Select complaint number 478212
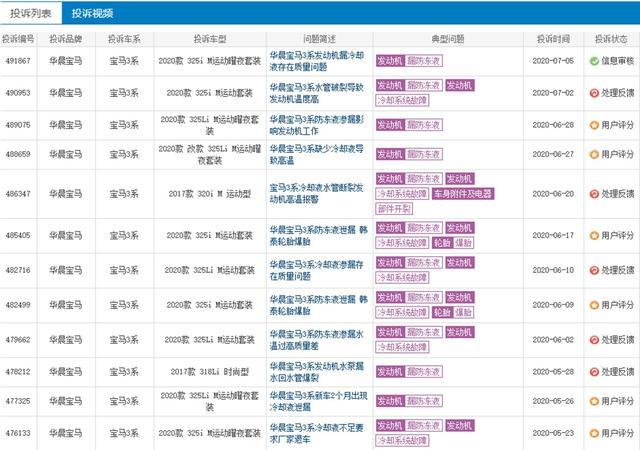This screenshot has height=450, width=640. coord(18,372)
